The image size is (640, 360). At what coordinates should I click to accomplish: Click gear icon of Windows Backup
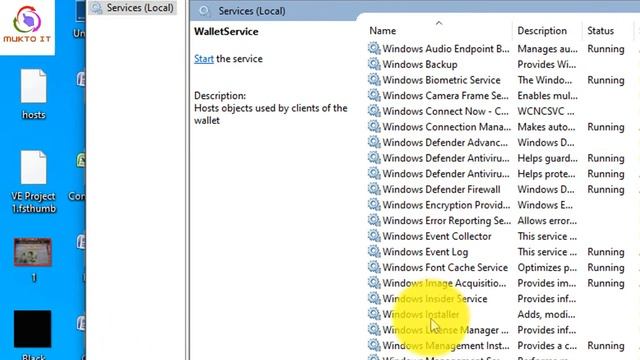click(x=374, y=64)
